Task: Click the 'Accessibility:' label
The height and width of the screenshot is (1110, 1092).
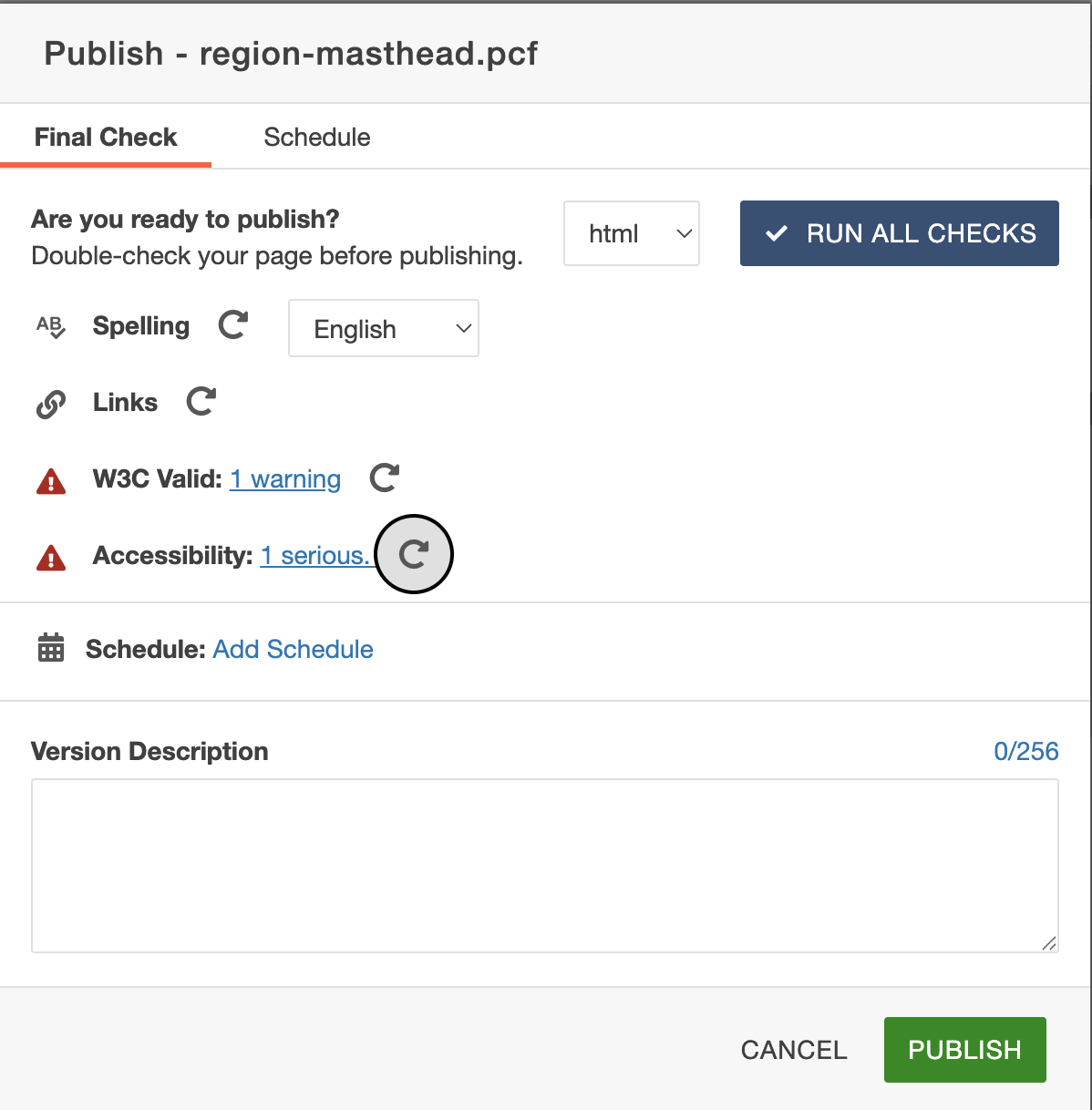Action: point(173,555)
